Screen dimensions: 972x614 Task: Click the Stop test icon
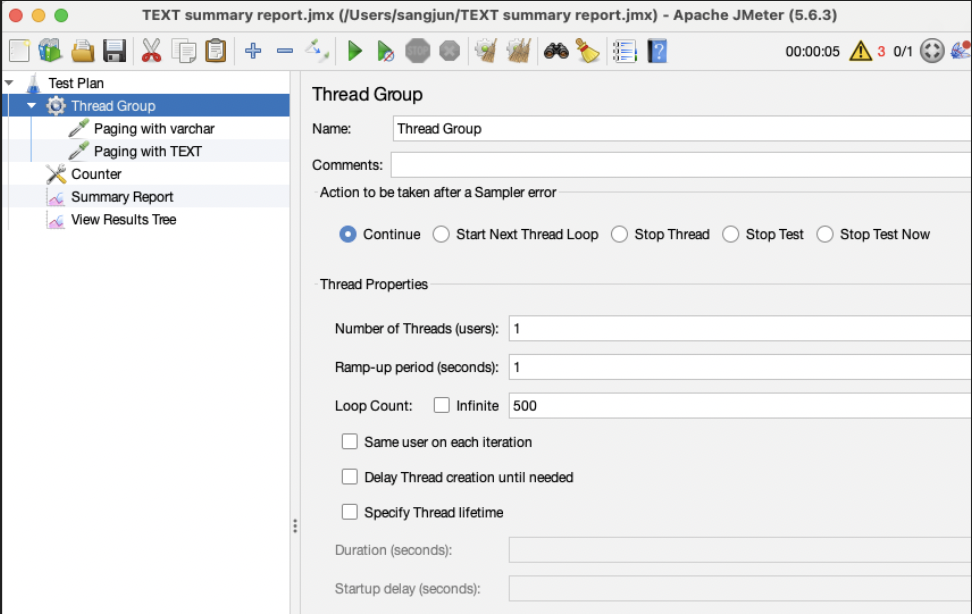pyautogui.click(x=418, y=51)
